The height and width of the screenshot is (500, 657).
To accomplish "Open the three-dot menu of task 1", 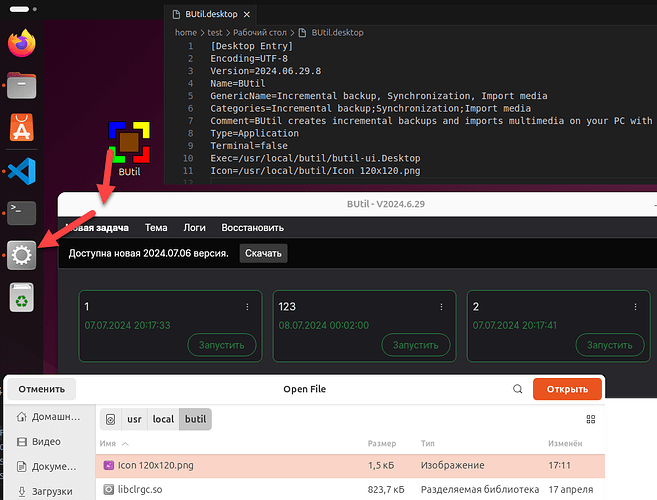I will coord(247,307).
